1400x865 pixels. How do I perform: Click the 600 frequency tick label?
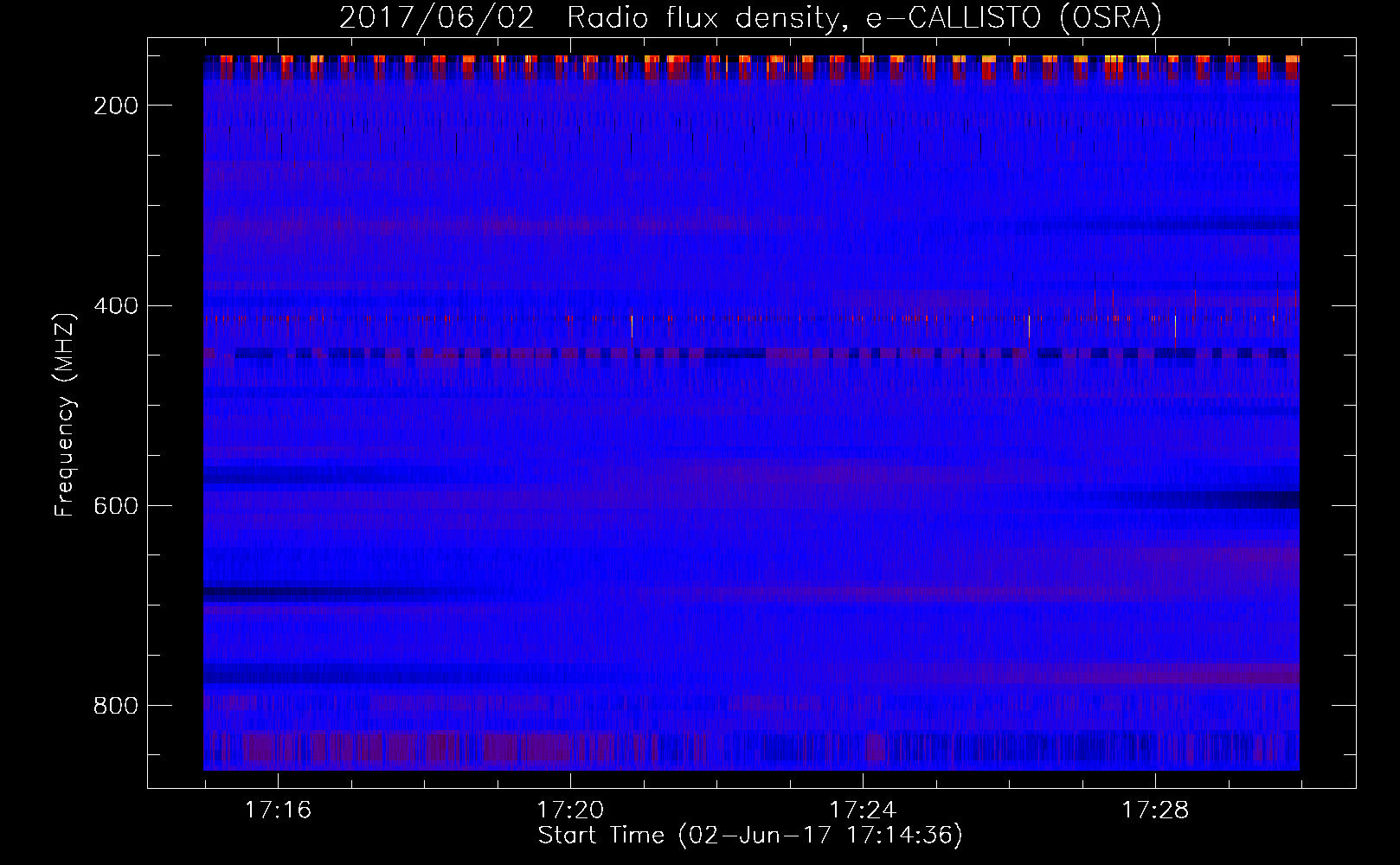point(116,506)
